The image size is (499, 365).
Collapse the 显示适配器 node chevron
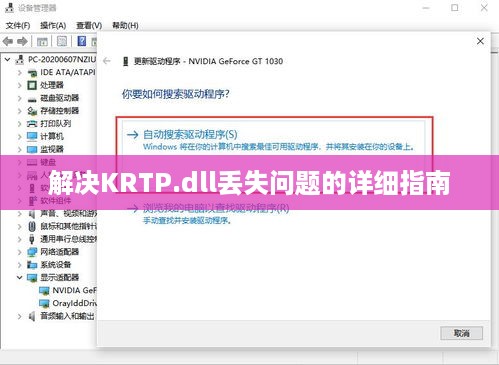click(x=20, y=277)
